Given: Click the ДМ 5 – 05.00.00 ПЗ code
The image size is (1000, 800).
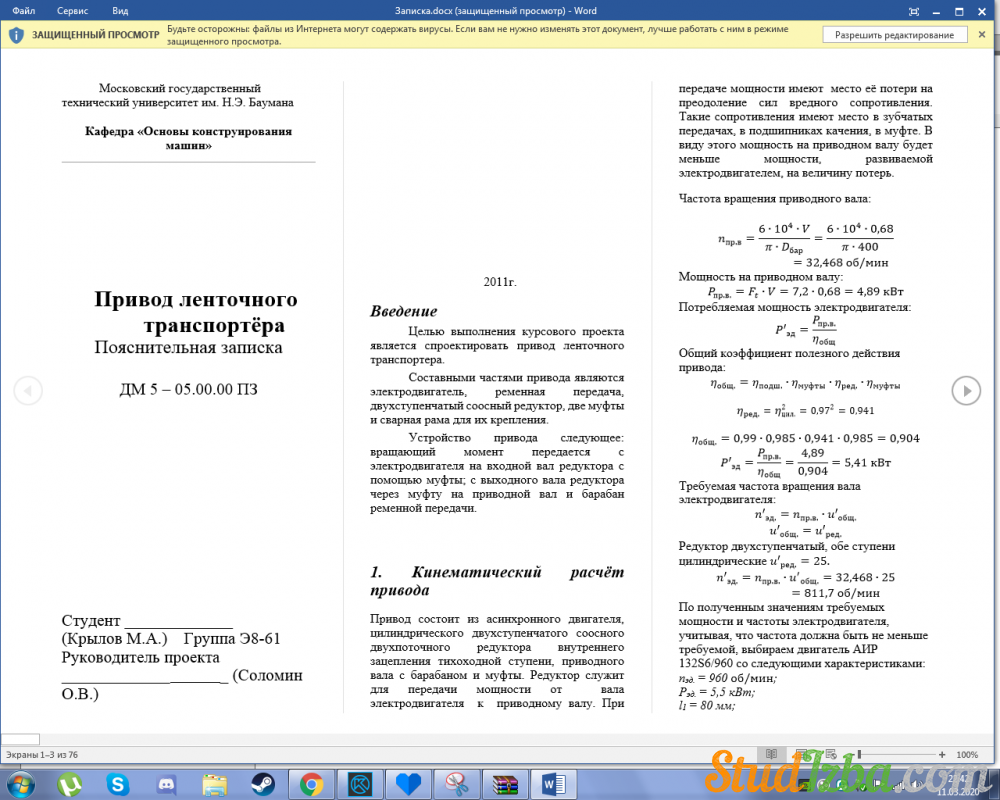Looking at the screenshot, I should pyautogui.click(x=189, y=389).
